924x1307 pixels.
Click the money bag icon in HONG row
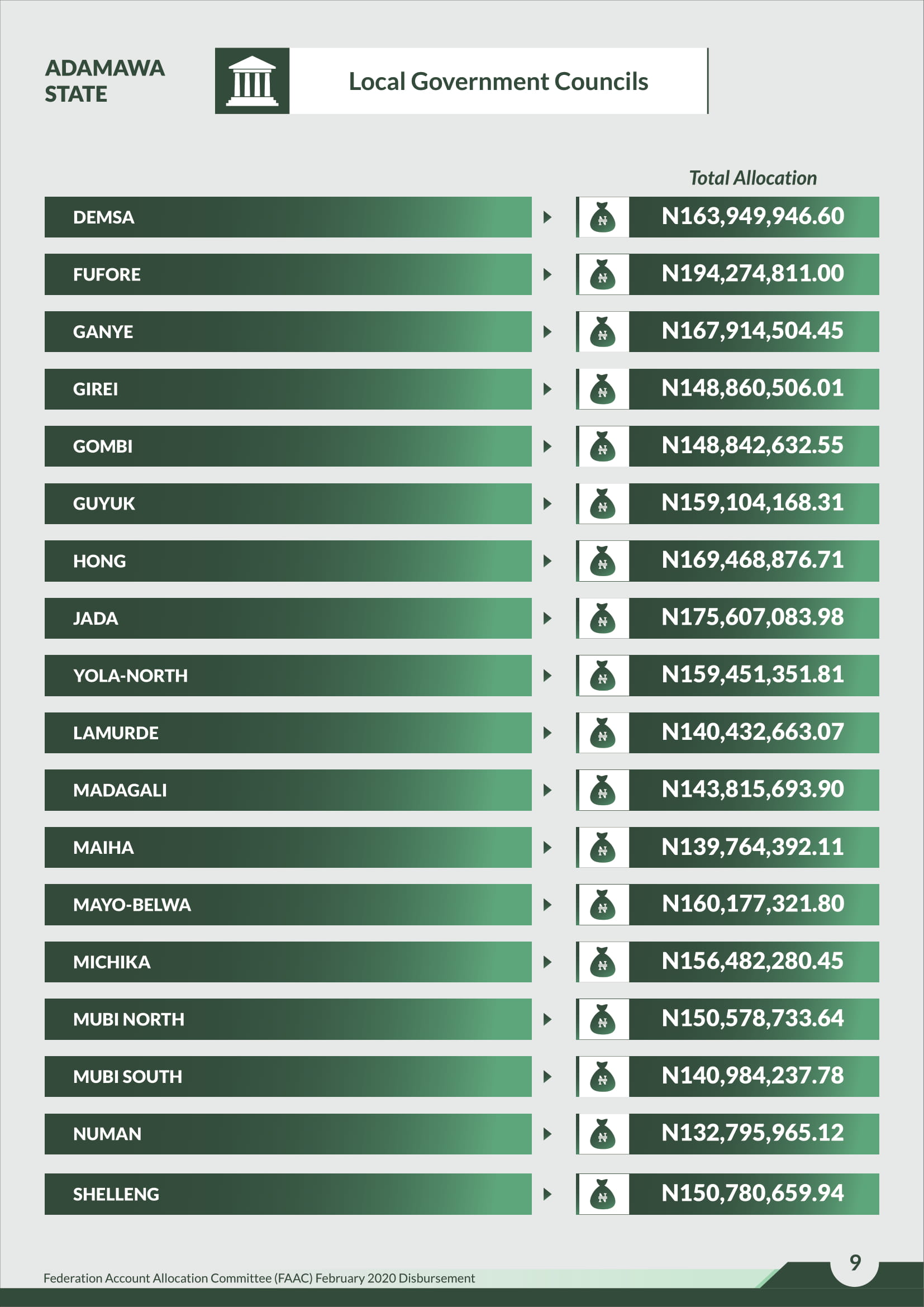tap(603, 560)
